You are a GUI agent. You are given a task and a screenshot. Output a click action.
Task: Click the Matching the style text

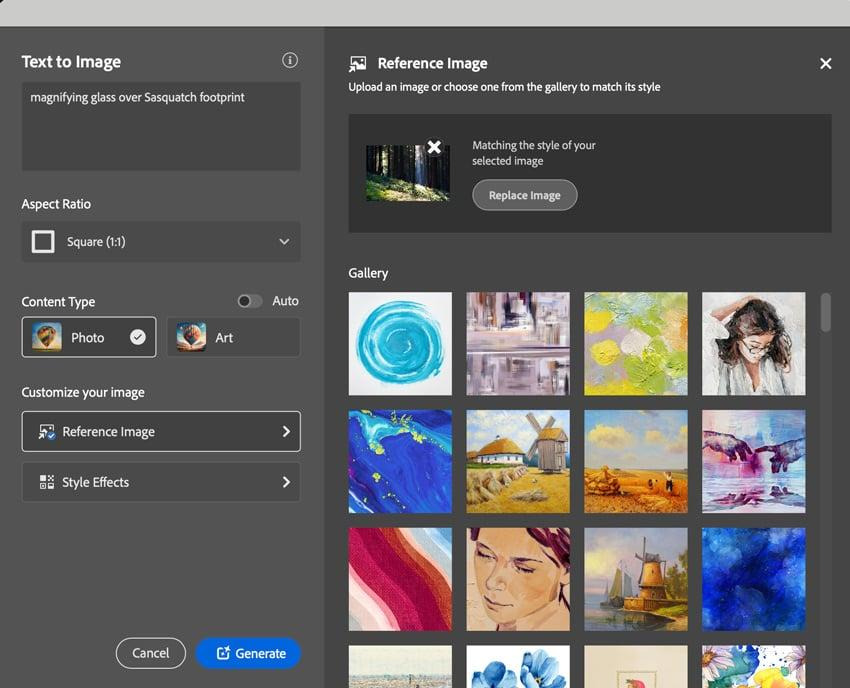point(533,153)
